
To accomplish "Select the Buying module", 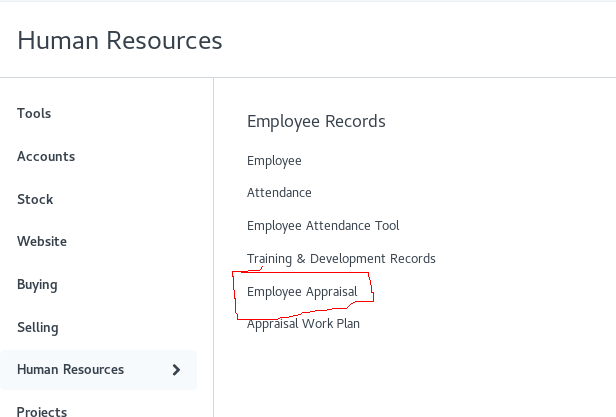I will click(37, 285).
